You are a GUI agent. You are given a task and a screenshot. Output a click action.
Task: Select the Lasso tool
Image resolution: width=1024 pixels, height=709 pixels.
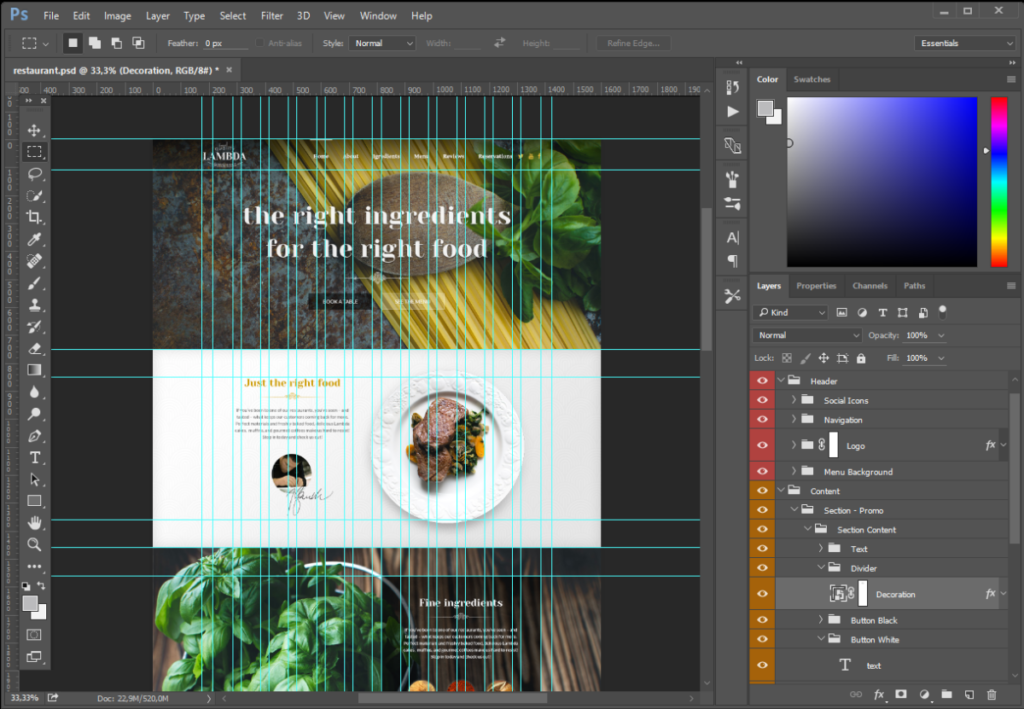[x=34, y=174]
